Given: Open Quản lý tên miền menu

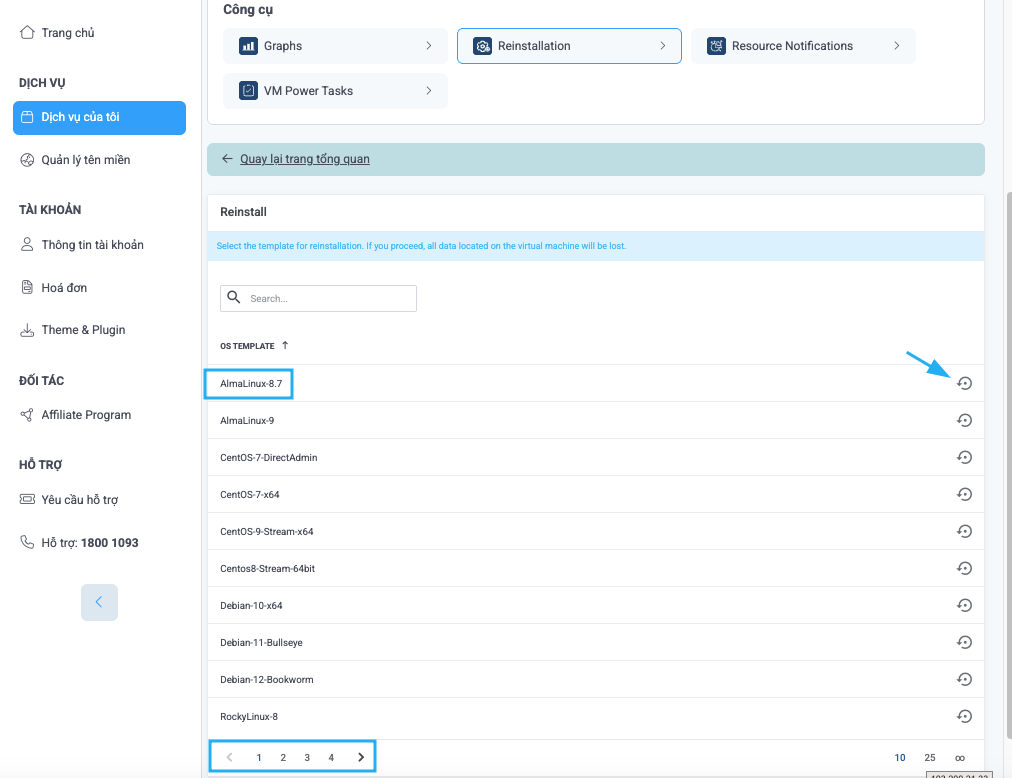Looking at the screenshot, I should point(85,160).
